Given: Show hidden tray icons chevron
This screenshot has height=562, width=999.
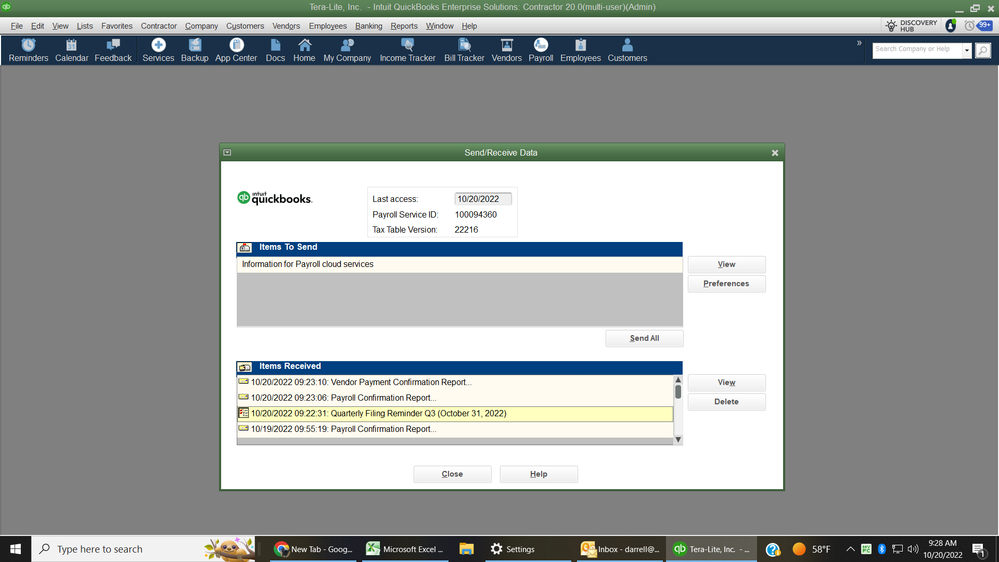Looking at the screenshot, I should 851,549.
